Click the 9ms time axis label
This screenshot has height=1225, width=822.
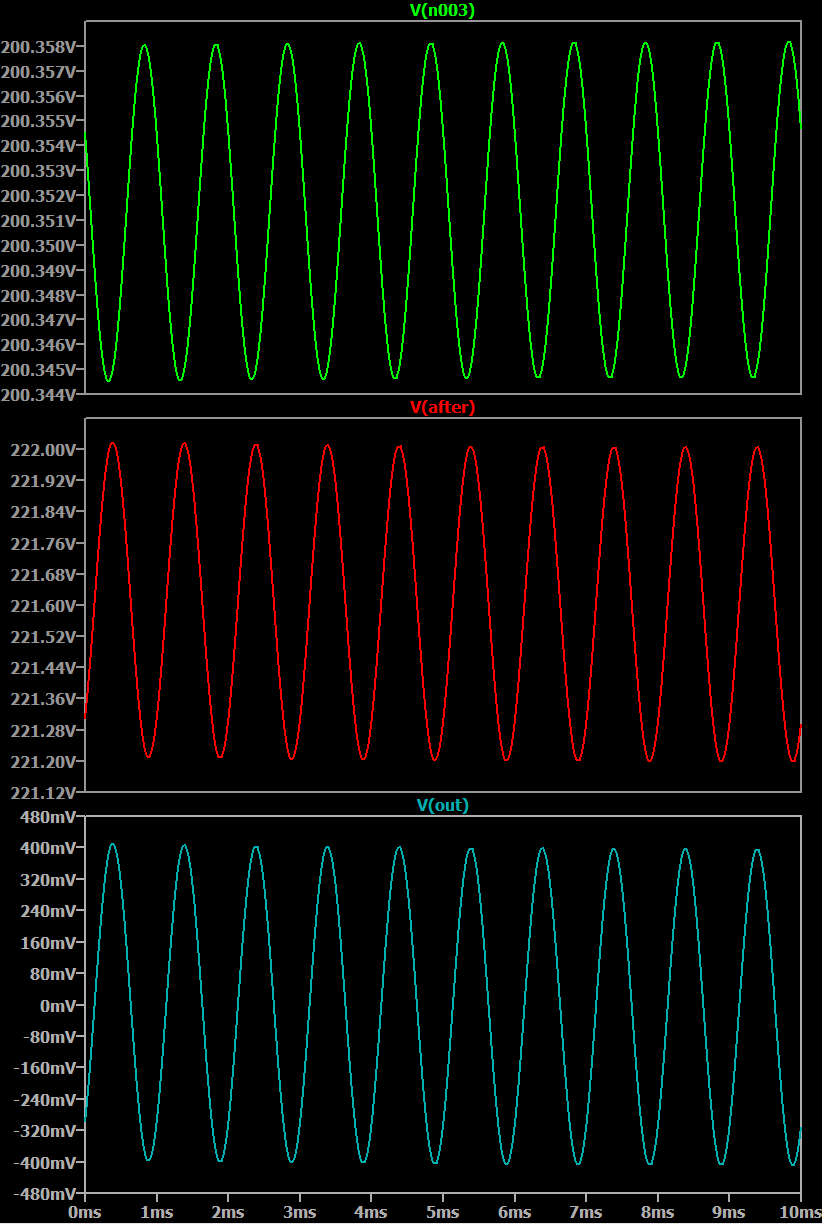point(729,1212)
